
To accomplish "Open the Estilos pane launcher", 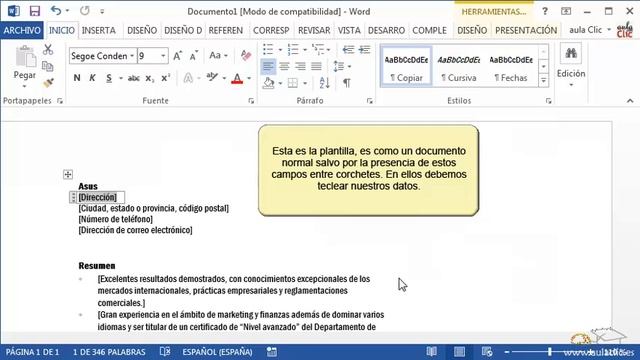I will 548,101.
